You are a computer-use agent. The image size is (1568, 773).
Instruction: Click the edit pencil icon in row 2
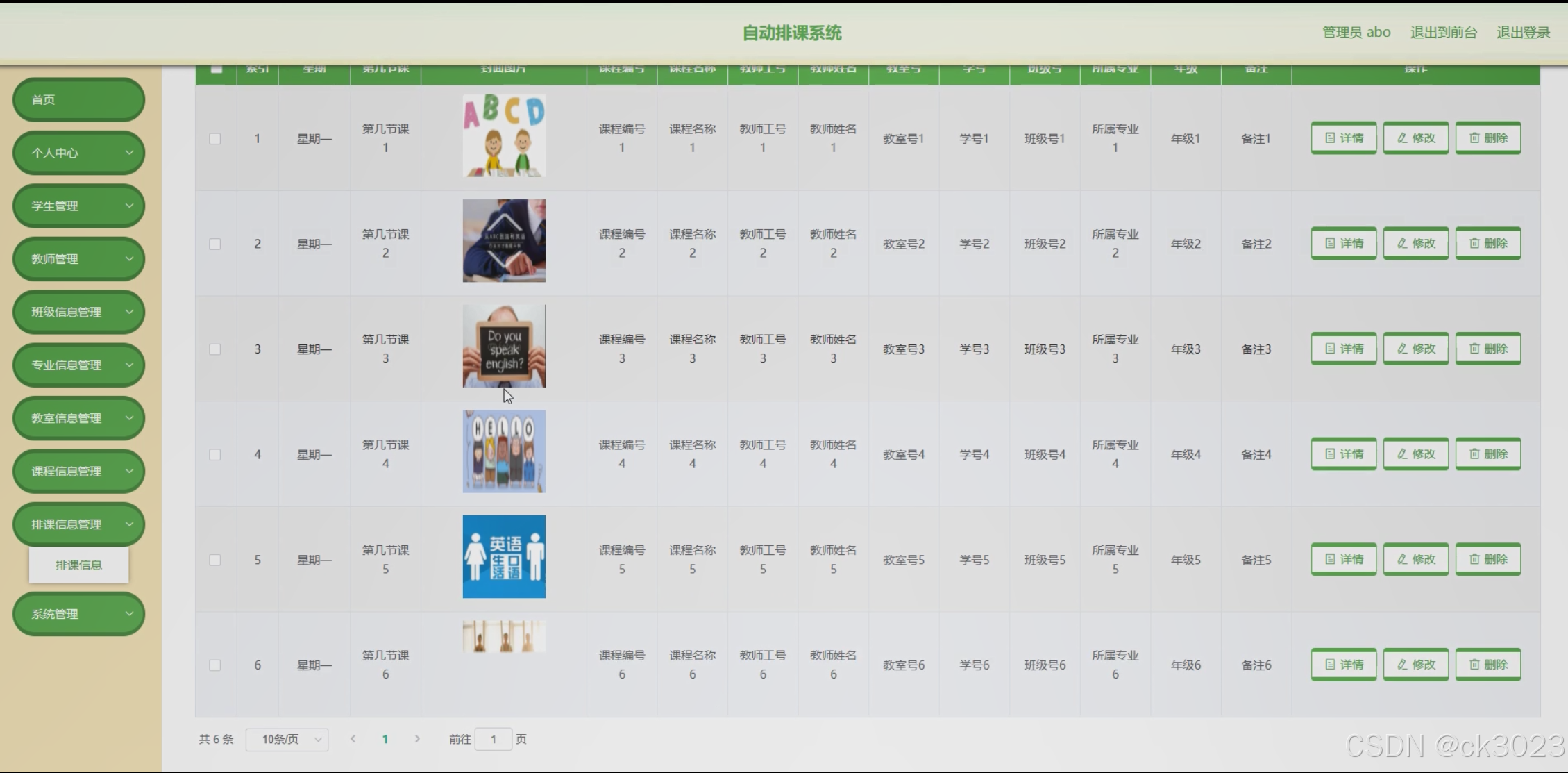pyautogui.click(x=1402, y=244)
